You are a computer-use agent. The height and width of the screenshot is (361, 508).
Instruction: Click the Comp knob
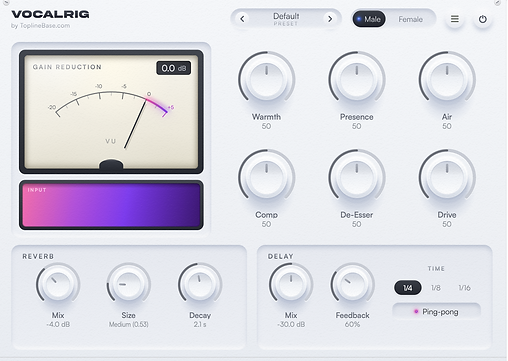[x=266, y=177]
